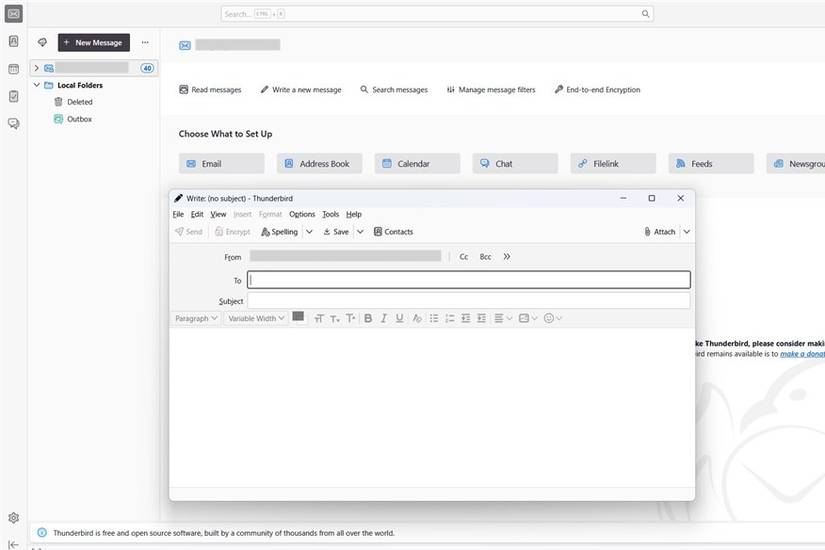Open Edit menu in Write window

click(x=197, y=214)
